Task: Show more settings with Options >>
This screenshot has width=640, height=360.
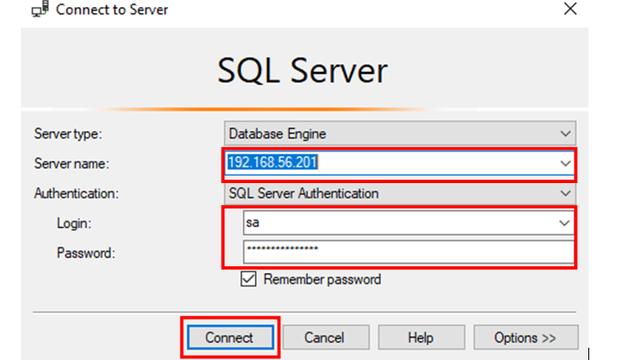Action: [x=526, y=338]
